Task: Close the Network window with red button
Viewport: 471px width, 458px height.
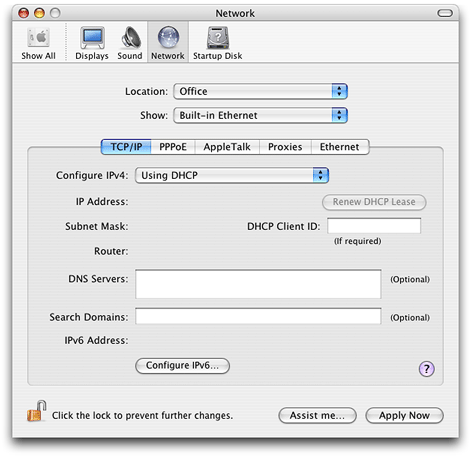Action: (x=24, y=13)
